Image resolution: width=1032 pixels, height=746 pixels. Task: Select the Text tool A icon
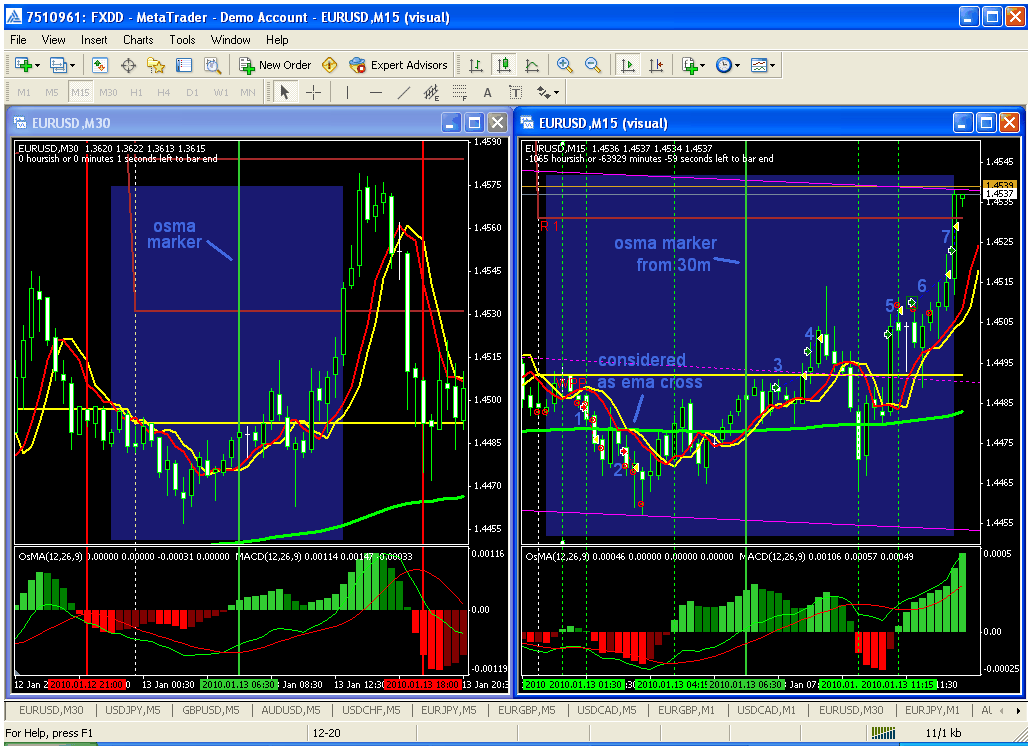click(x=488, y=92)
